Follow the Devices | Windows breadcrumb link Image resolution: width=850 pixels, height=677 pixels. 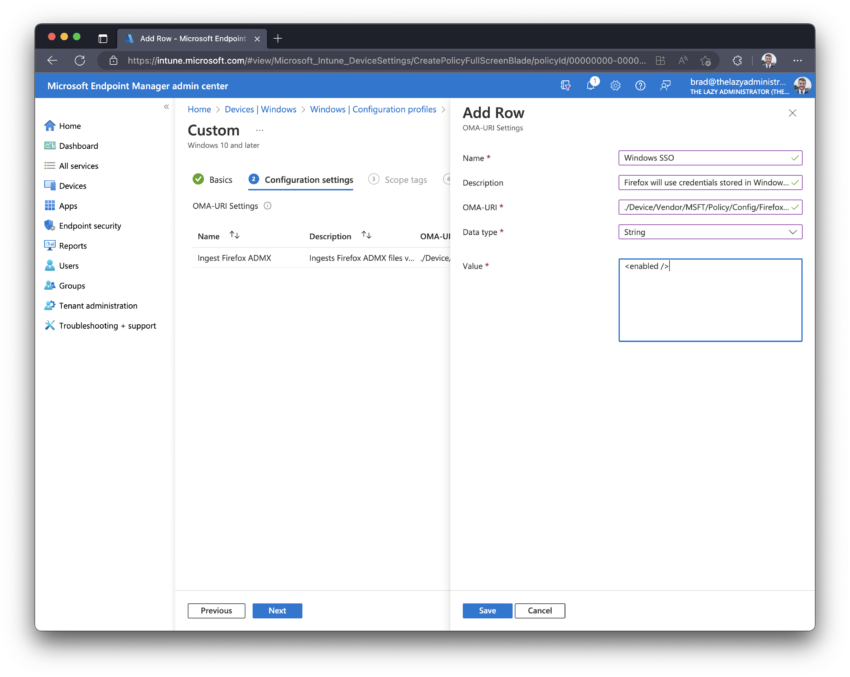point(260,109)
